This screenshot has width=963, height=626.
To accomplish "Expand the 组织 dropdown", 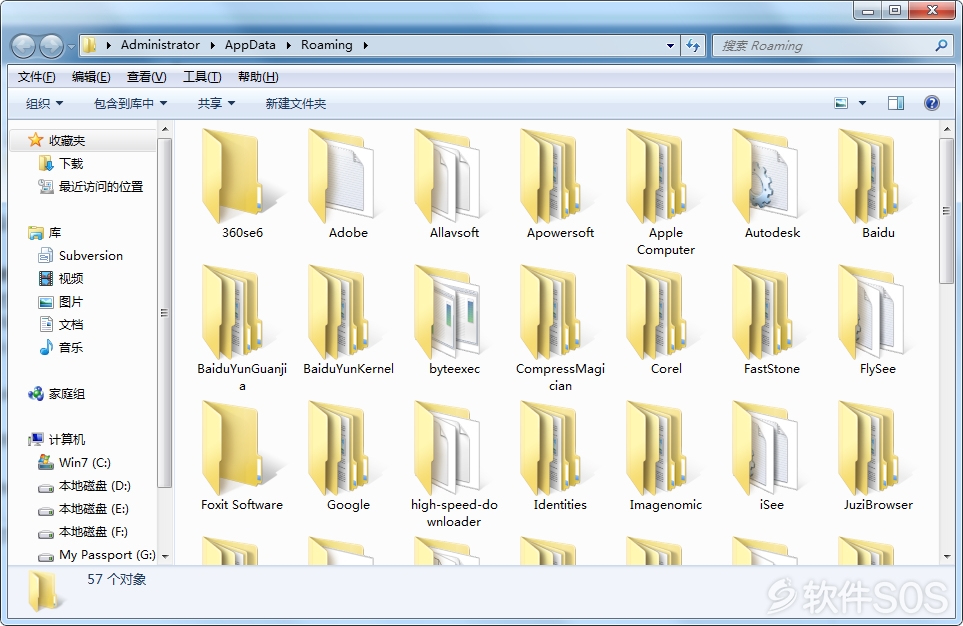I will [44, 103].
